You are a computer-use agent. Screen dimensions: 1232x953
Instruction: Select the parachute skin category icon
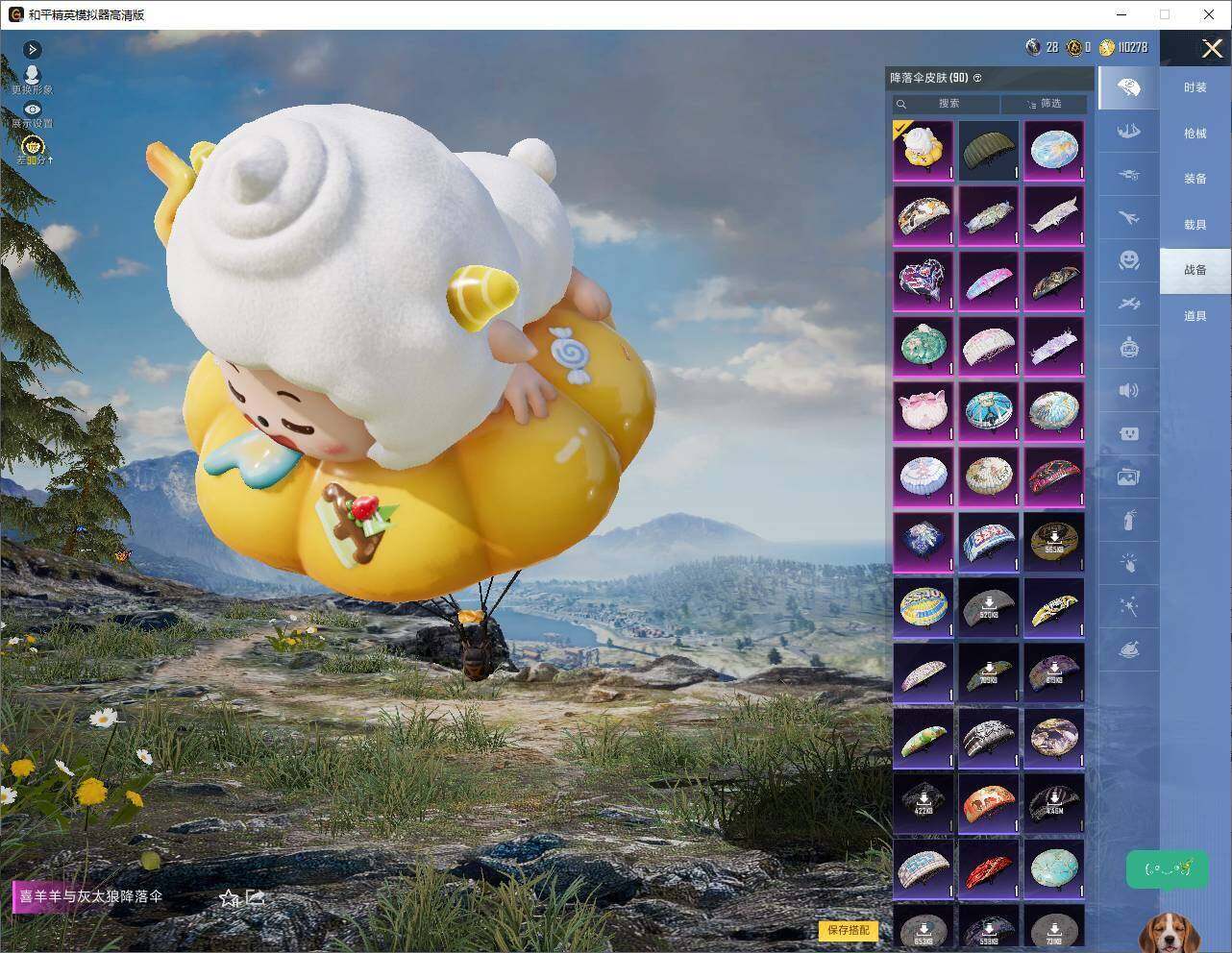click(x=1128, y=87)
